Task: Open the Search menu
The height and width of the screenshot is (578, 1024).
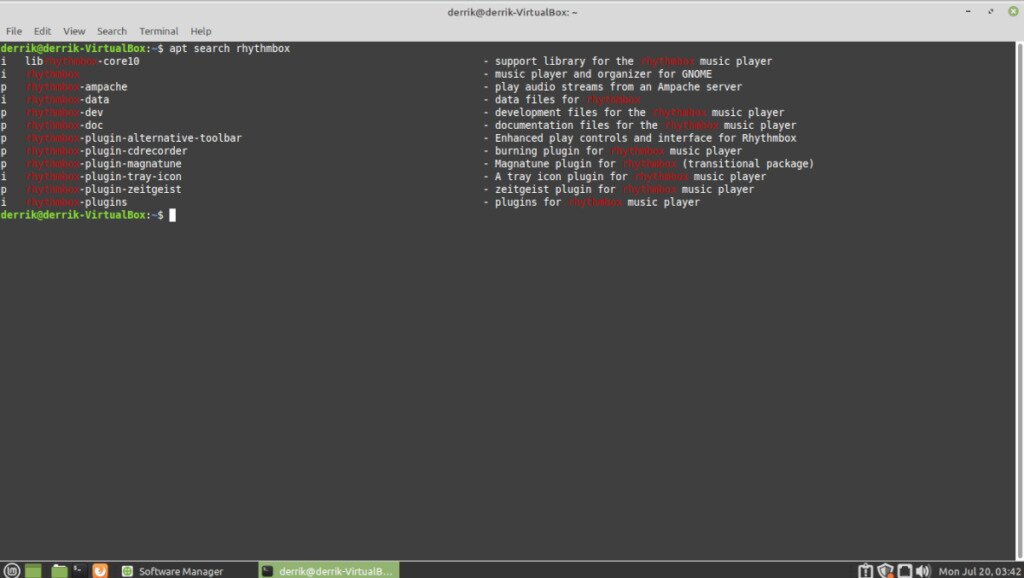Action: click(111, 30)
